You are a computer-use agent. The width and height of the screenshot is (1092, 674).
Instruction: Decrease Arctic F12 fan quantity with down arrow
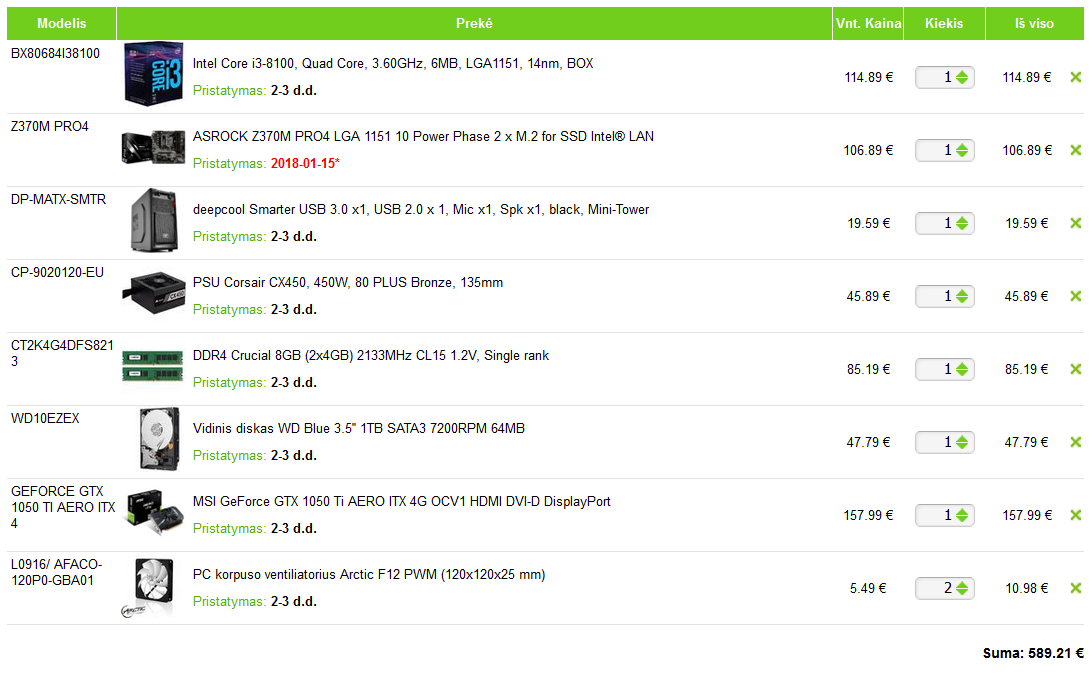click(x=962, y=593)
